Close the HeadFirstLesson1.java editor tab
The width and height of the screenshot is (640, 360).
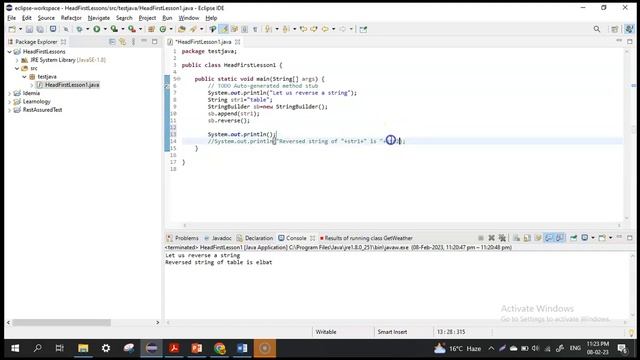point(238,42)
